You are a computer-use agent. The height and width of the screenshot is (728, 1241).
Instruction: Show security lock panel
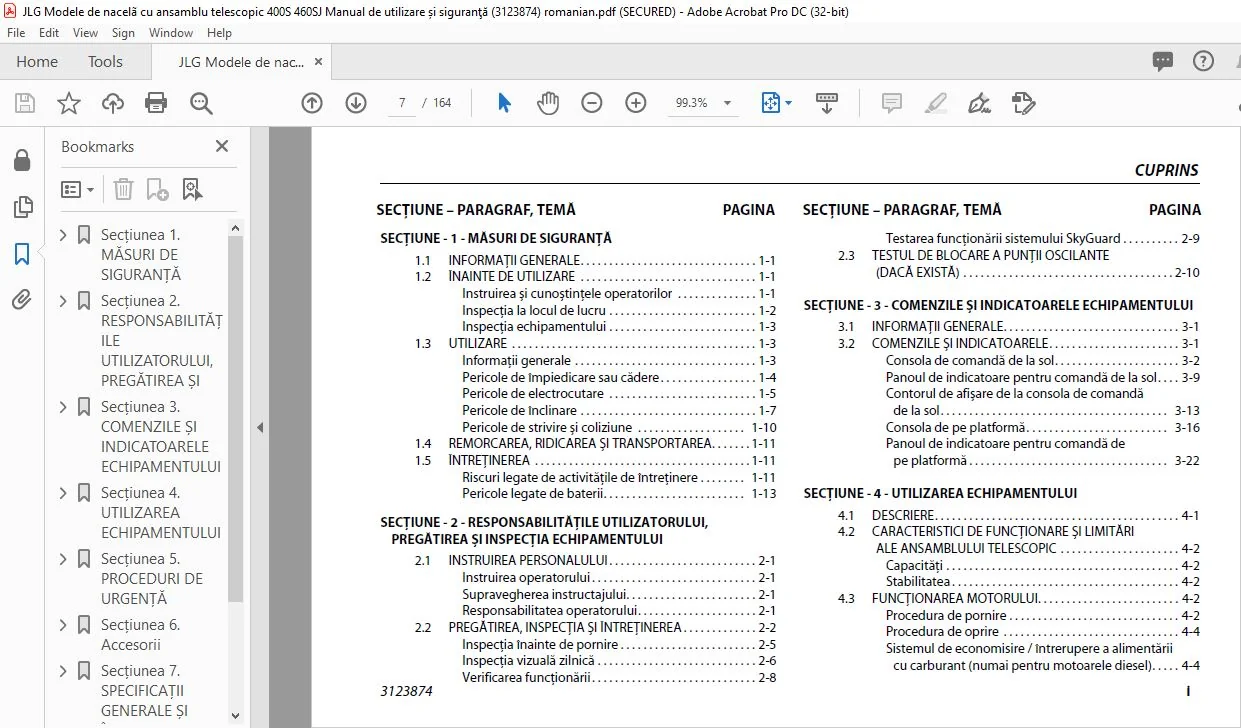tap(22, 161)
